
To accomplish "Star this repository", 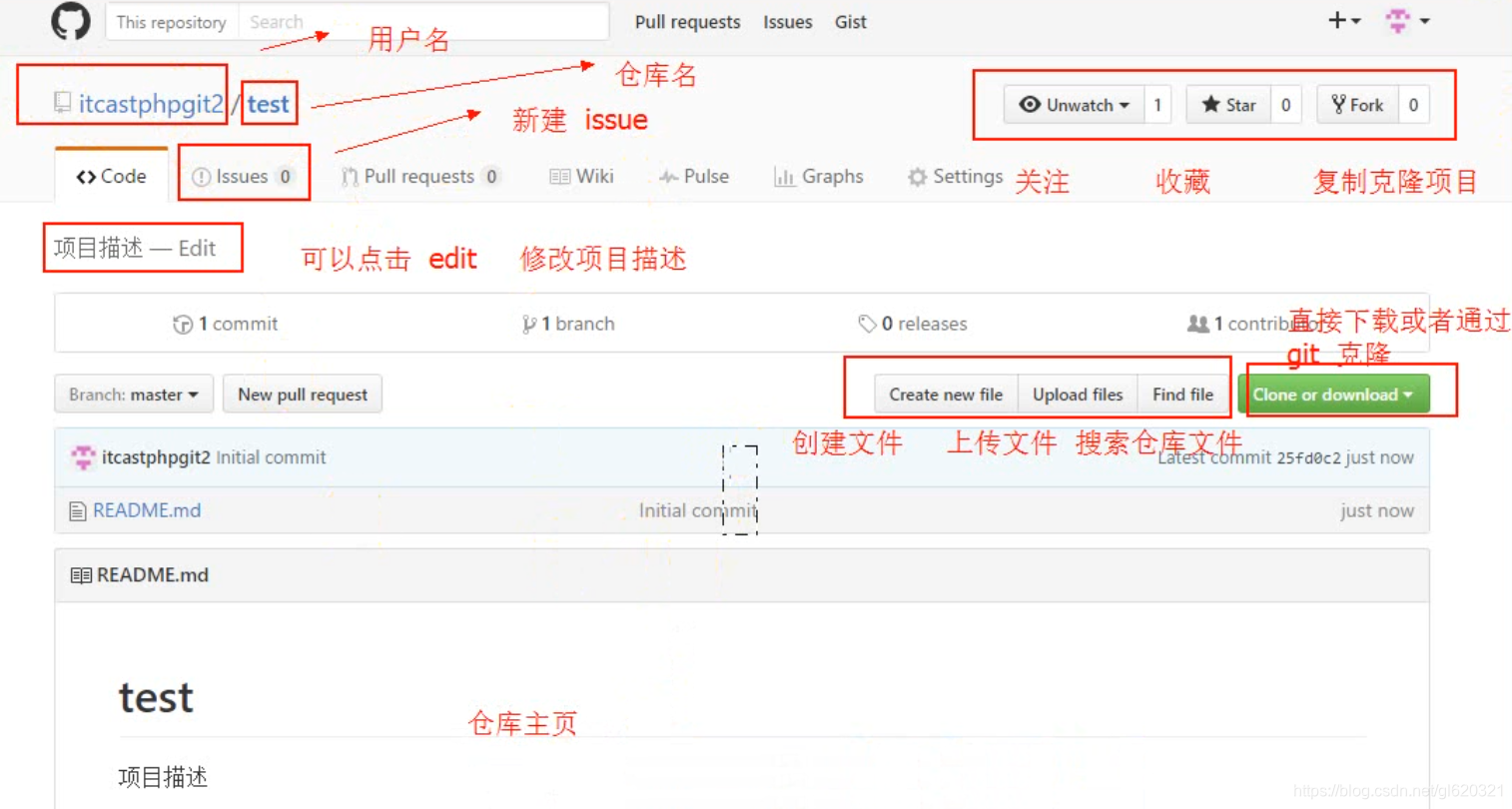I will pos(1228,105).
